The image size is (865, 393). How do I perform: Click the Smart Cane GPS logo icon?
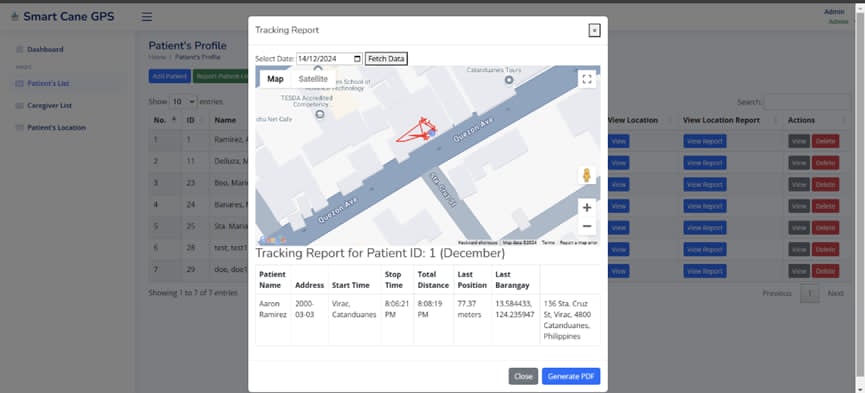point(14,17)
